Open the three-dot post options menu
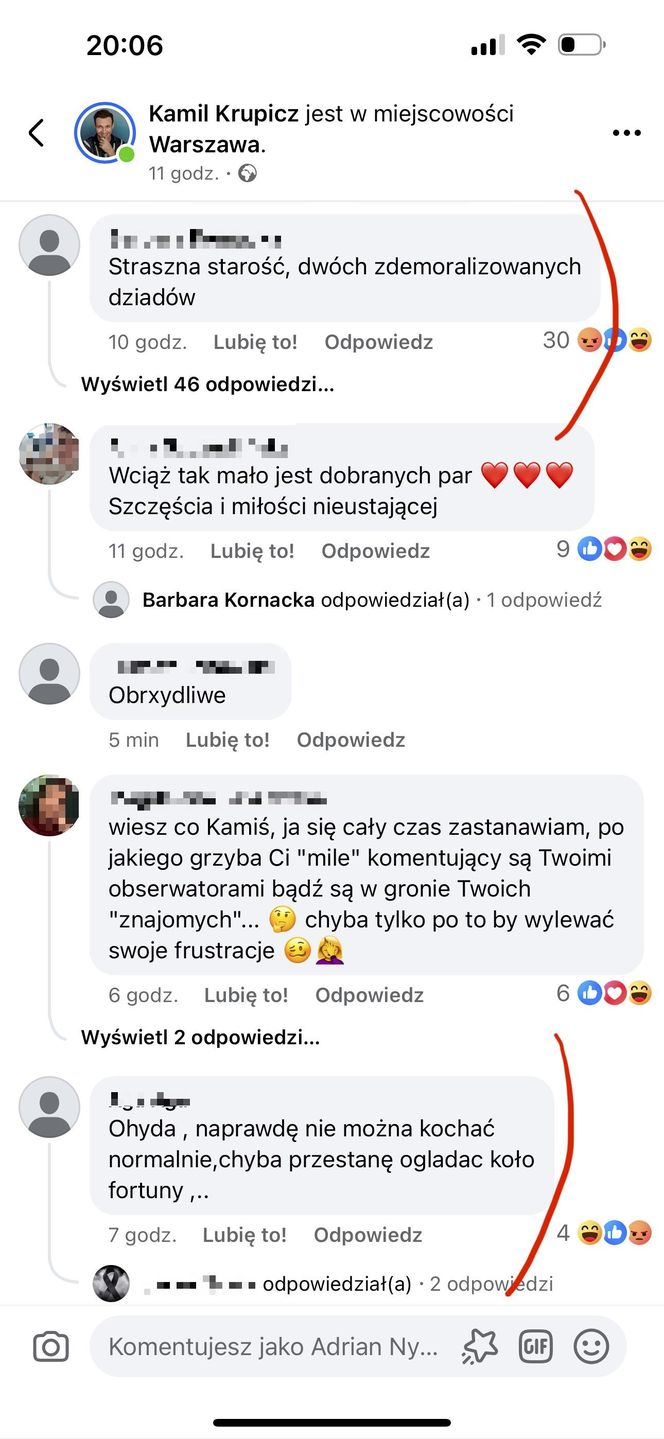This screenshot has width=664, height=1439. [627, 131]
